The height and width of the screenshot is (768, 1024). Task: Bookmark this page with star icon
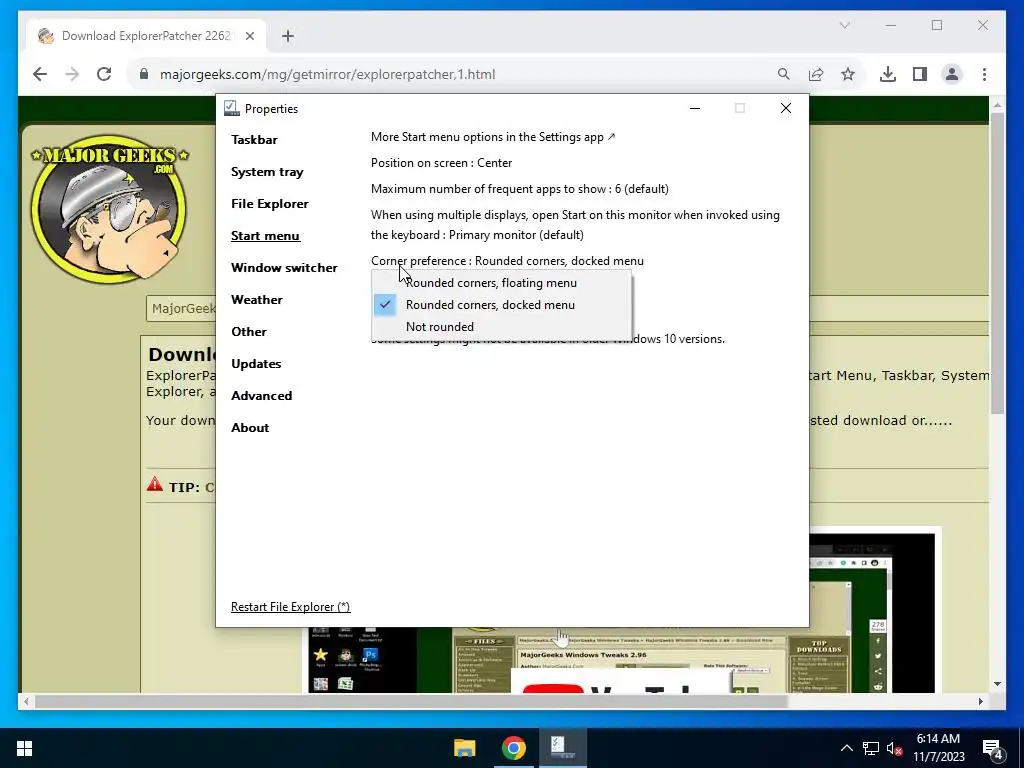pos(848,74)
